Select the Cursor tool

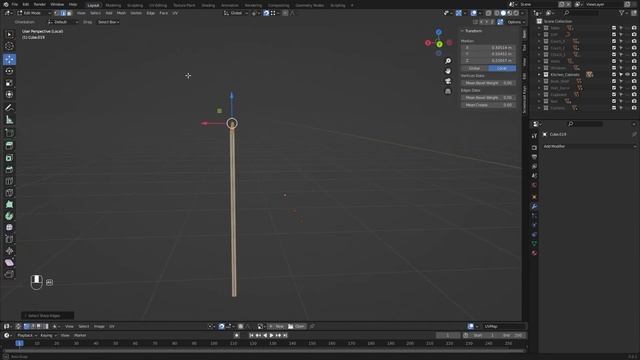[9, 46]
